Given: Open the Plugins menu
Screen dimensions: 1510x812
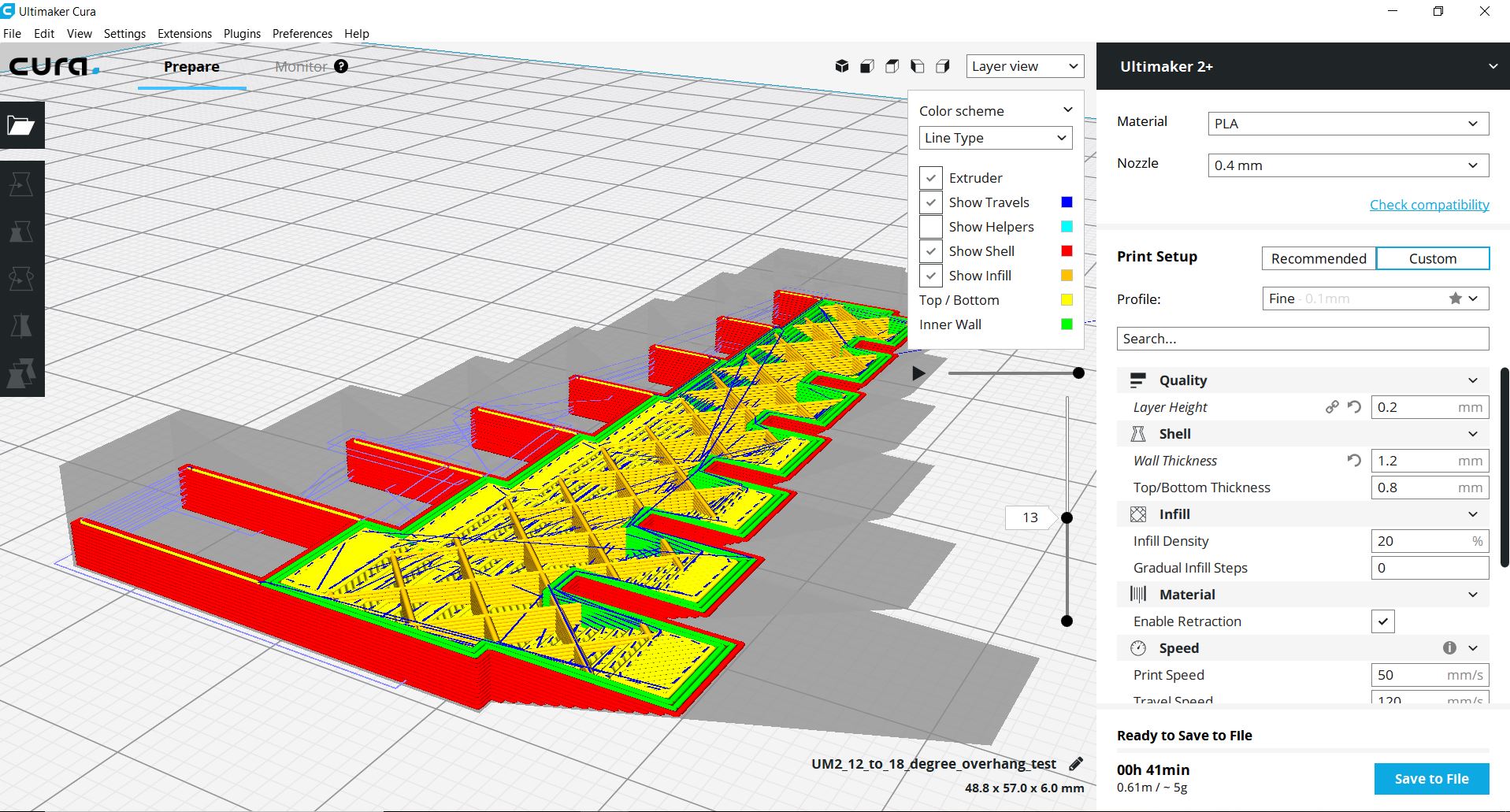Looking at the screenshot, I should tap(242, 34).
